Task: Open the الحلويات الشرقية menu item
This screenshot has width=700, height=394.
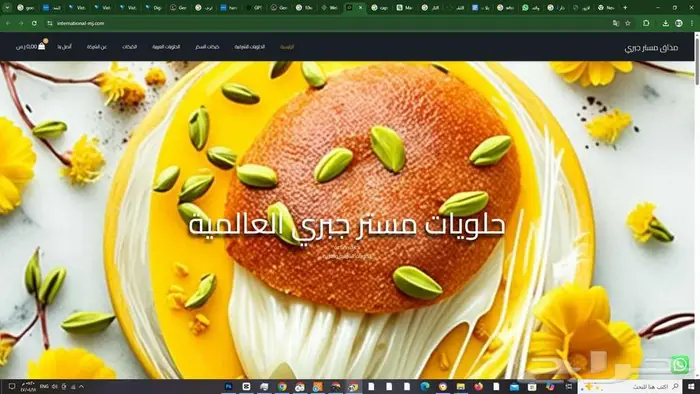Action: 250,46
